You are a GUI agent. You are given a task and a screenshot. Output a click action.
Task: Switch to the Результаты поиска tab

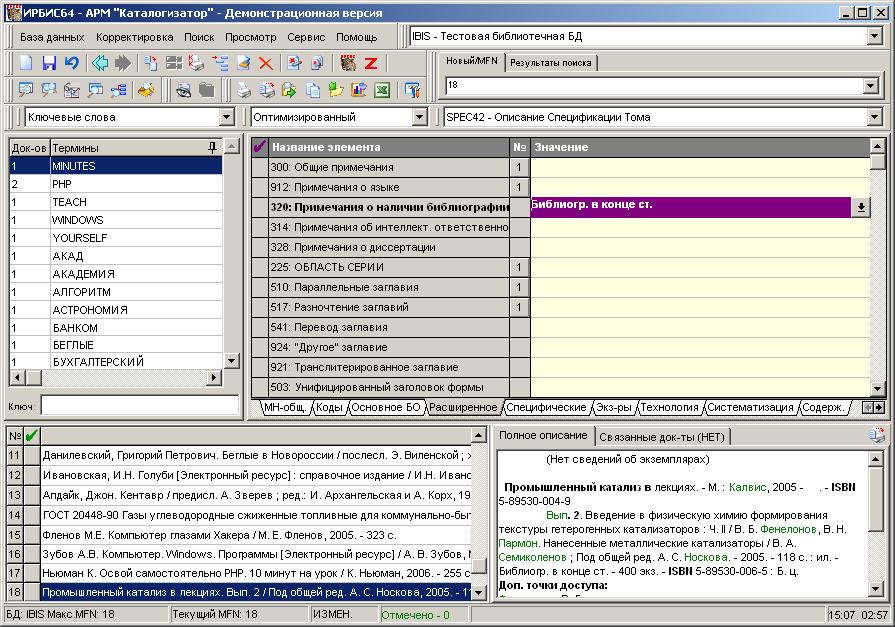click(x=551, y=63)
